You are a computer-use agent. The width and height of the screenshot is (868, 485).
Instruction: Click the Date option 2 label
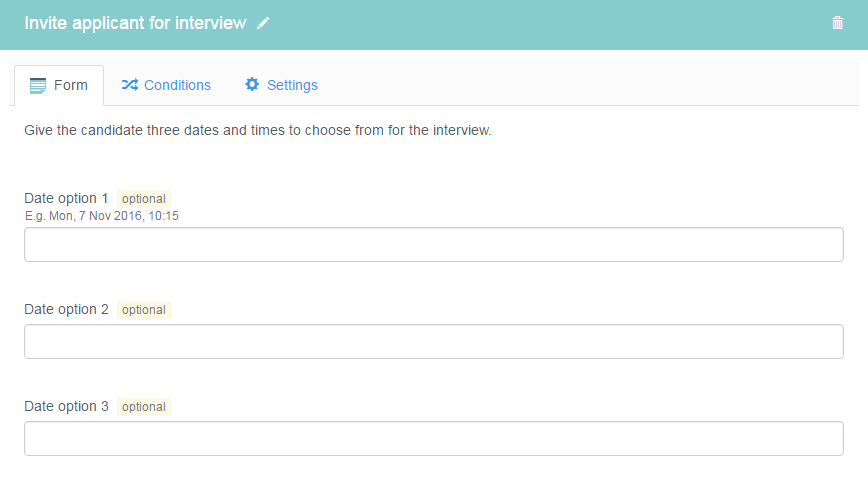[66, 309]
